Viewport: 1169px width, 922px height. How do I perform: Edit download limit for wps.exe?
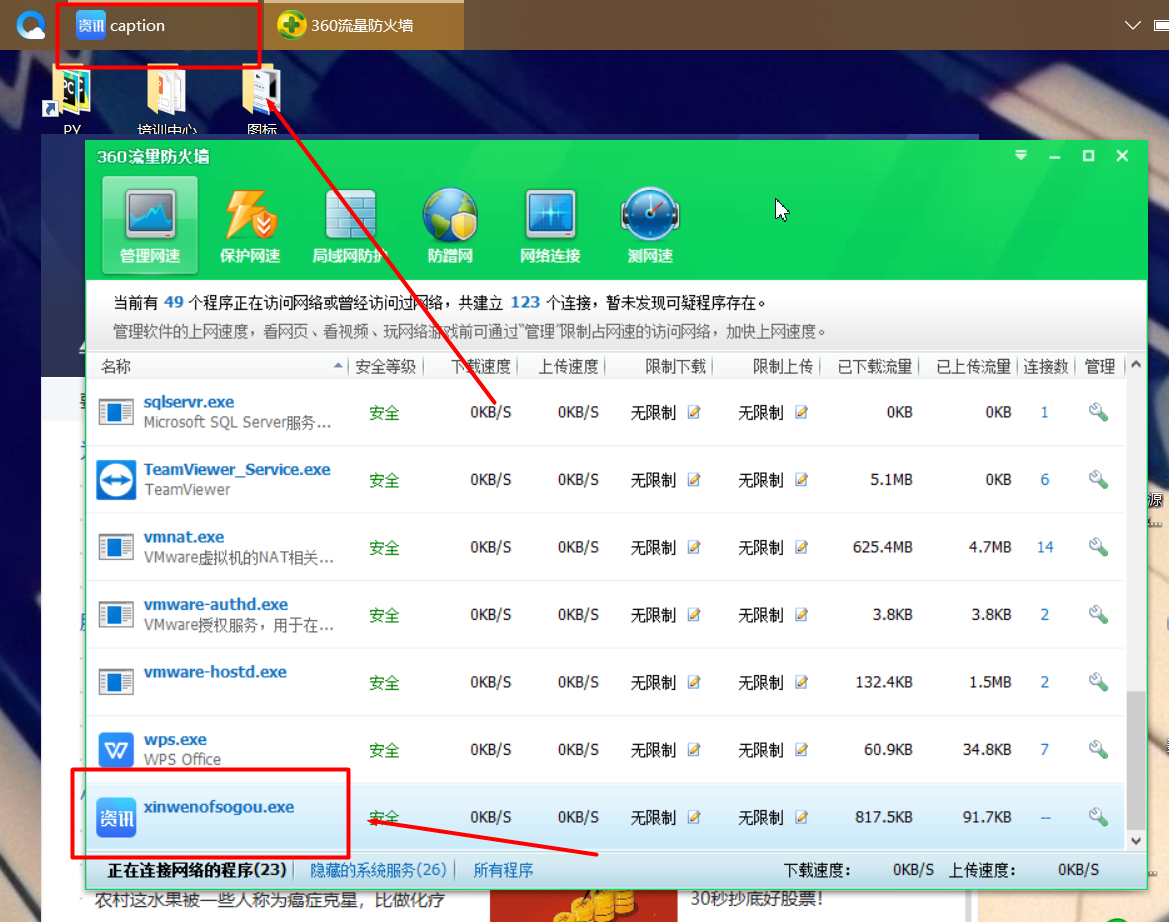coord(694,749)
